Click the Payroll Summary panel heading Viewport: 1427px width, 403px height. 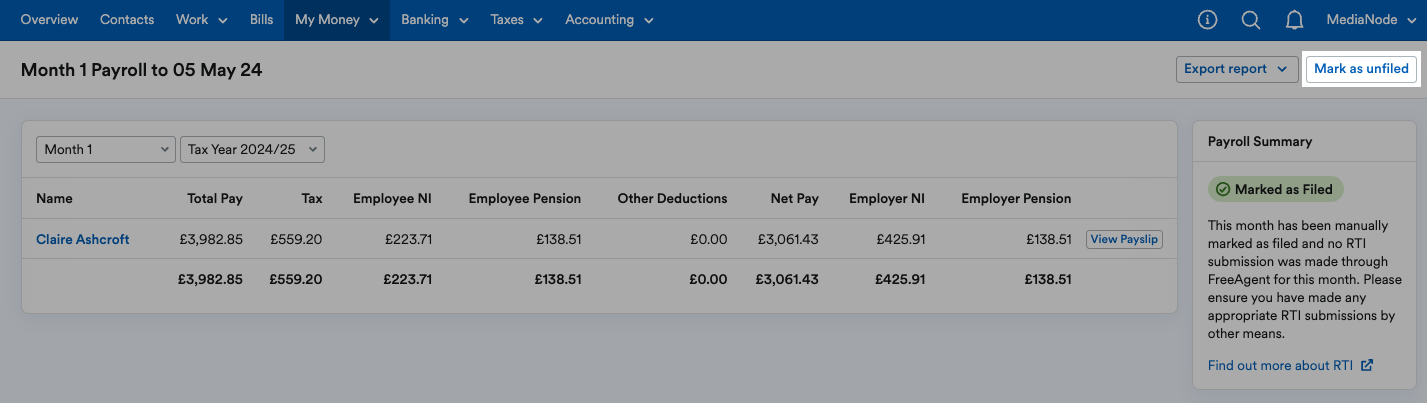point(1260,142)
